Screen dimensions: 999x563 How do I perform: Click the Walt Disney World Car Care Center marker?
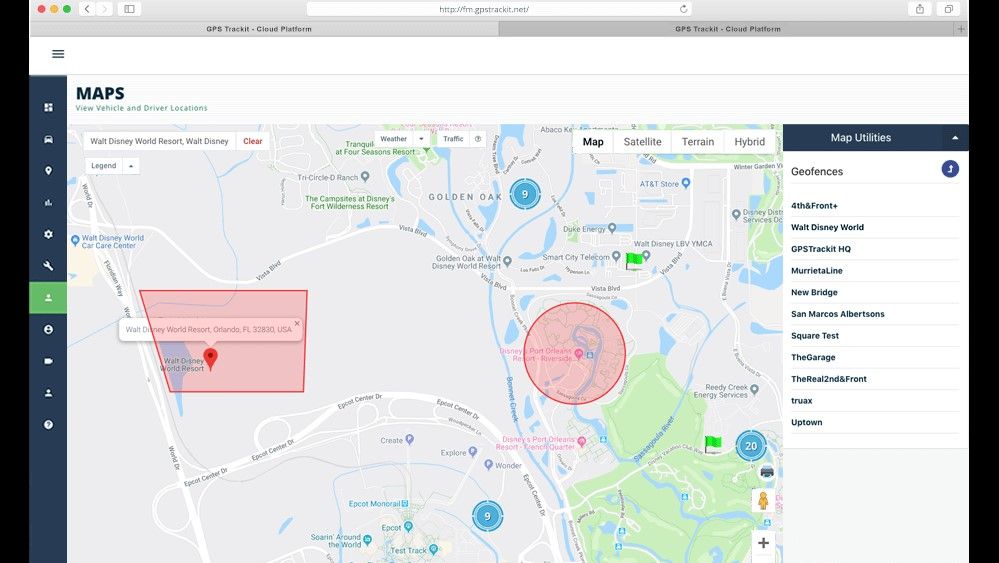click(75, 241)
